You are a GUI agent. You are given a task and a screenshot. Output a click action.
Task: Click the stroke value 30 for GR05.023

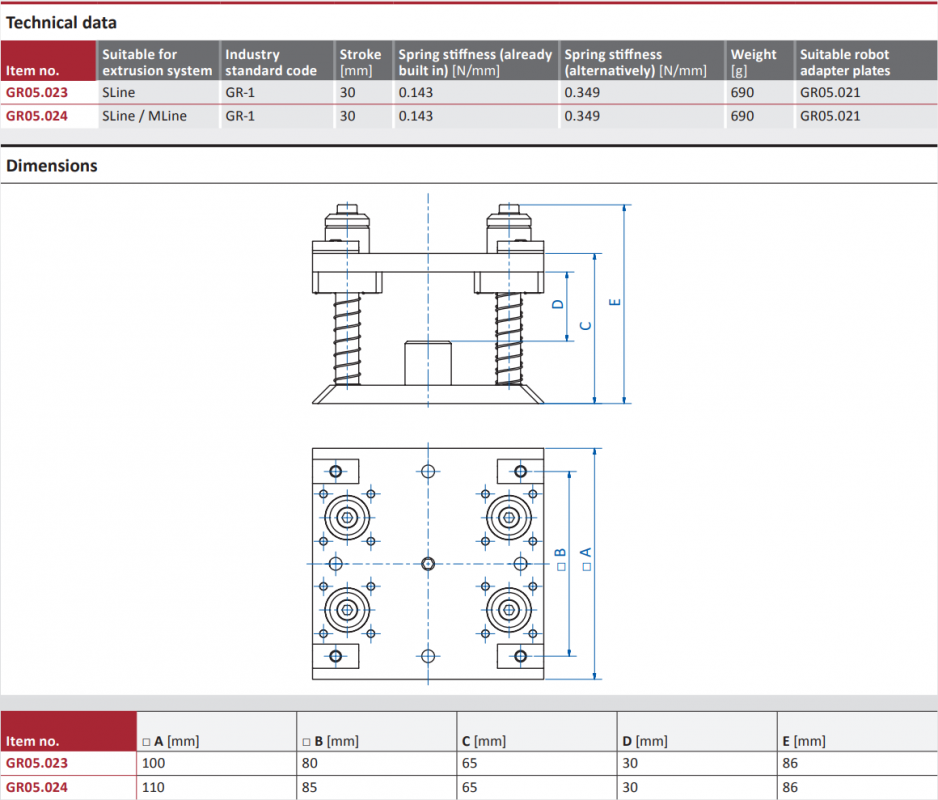(x=348, y=93)
